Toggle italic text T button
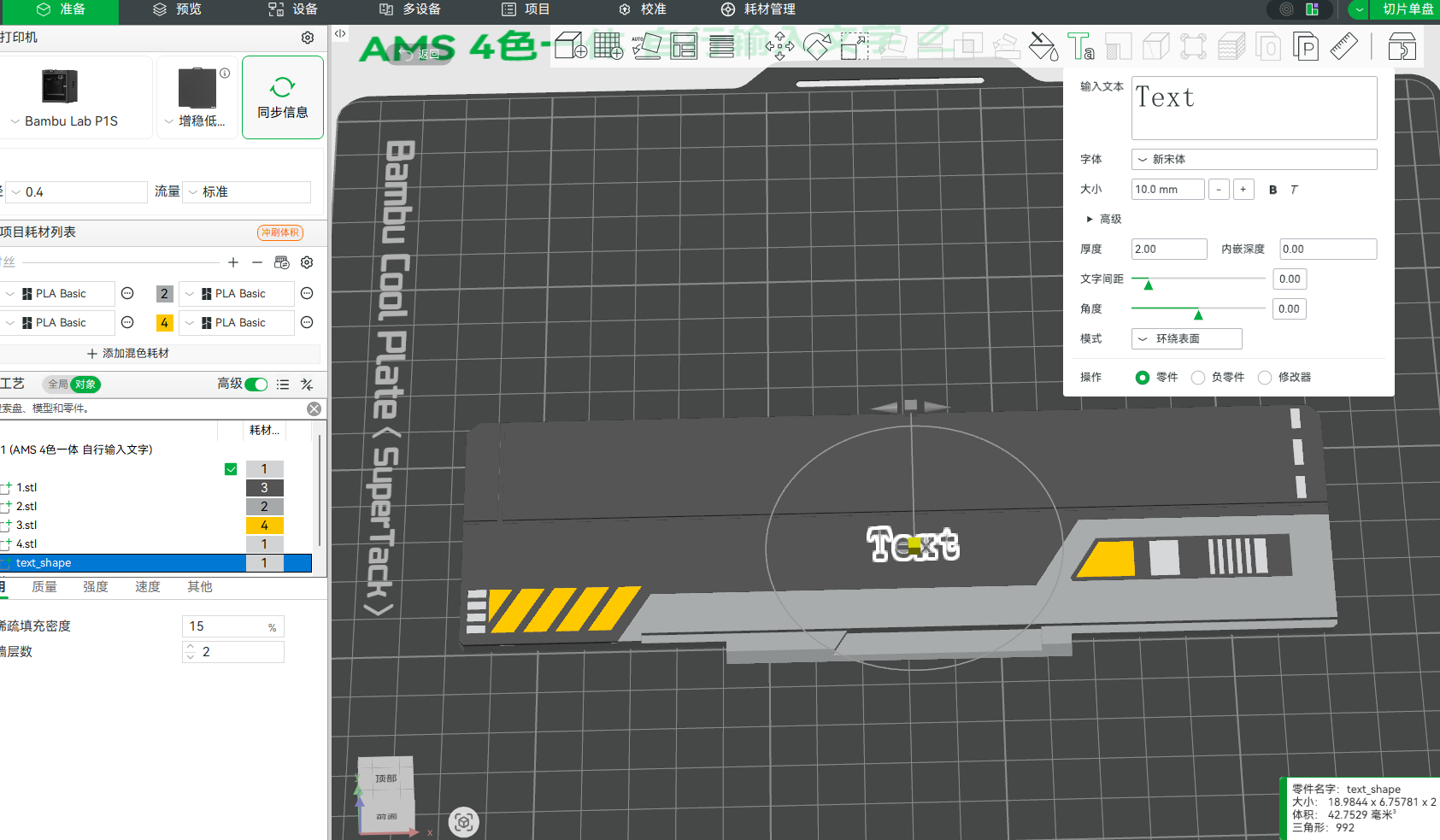The image size is (1440, 840). coord(1294,190)
